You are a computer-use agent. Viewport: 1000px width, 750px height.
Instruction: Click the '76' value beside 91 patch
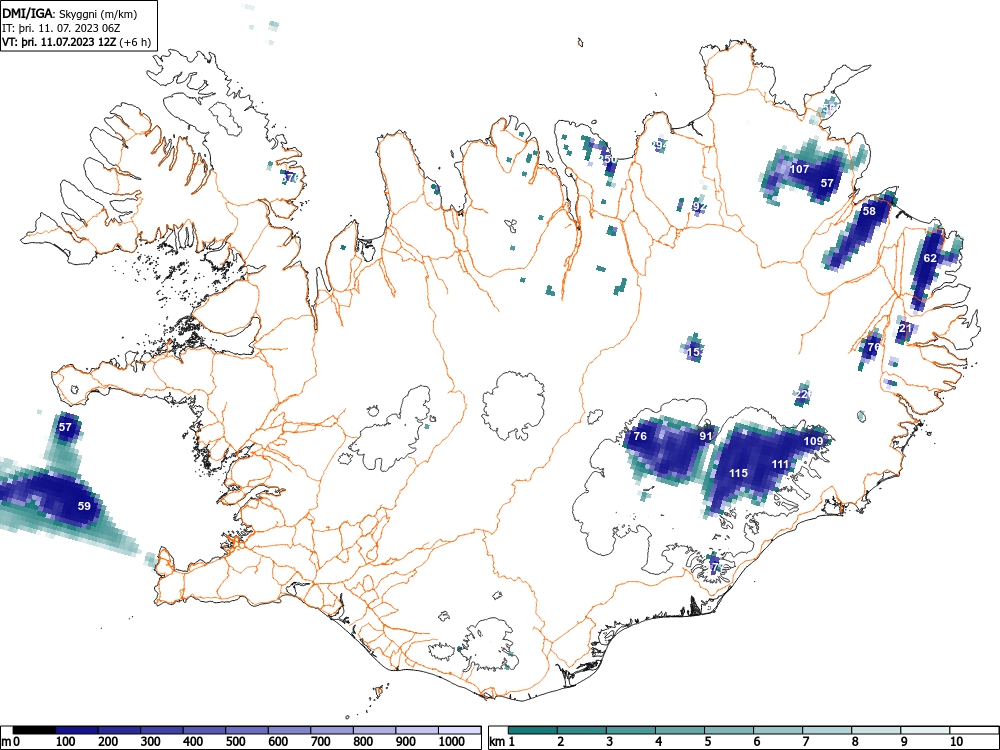640,436
